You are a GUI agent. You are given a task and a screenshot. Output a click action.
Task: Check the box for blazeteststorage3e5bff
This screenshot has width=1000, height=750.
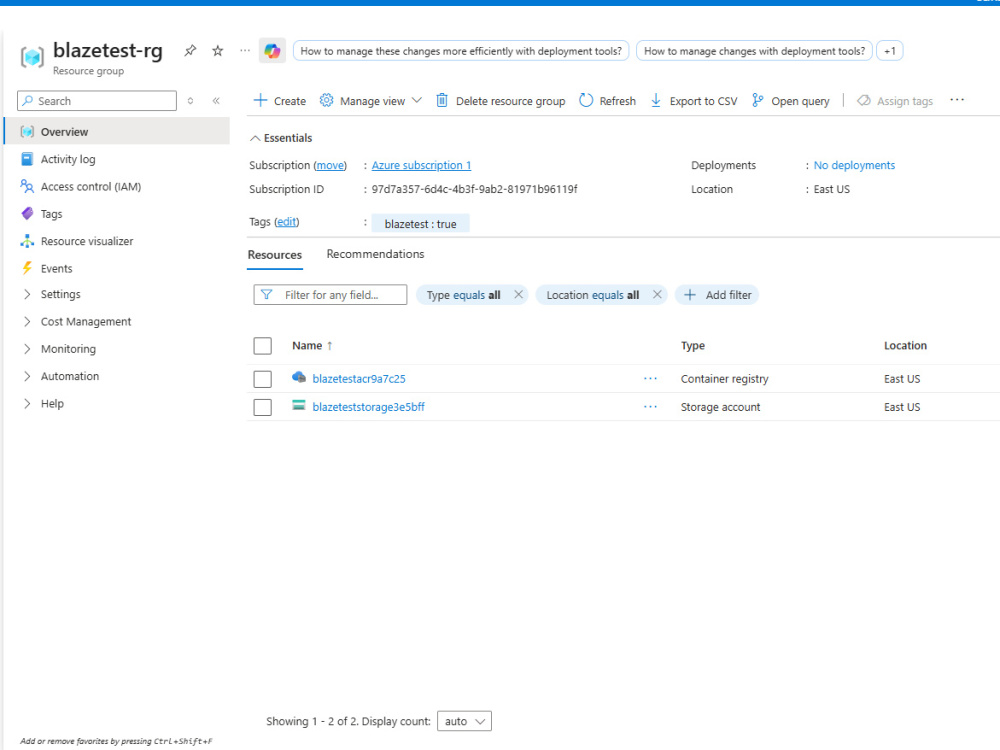coord(263,407)
